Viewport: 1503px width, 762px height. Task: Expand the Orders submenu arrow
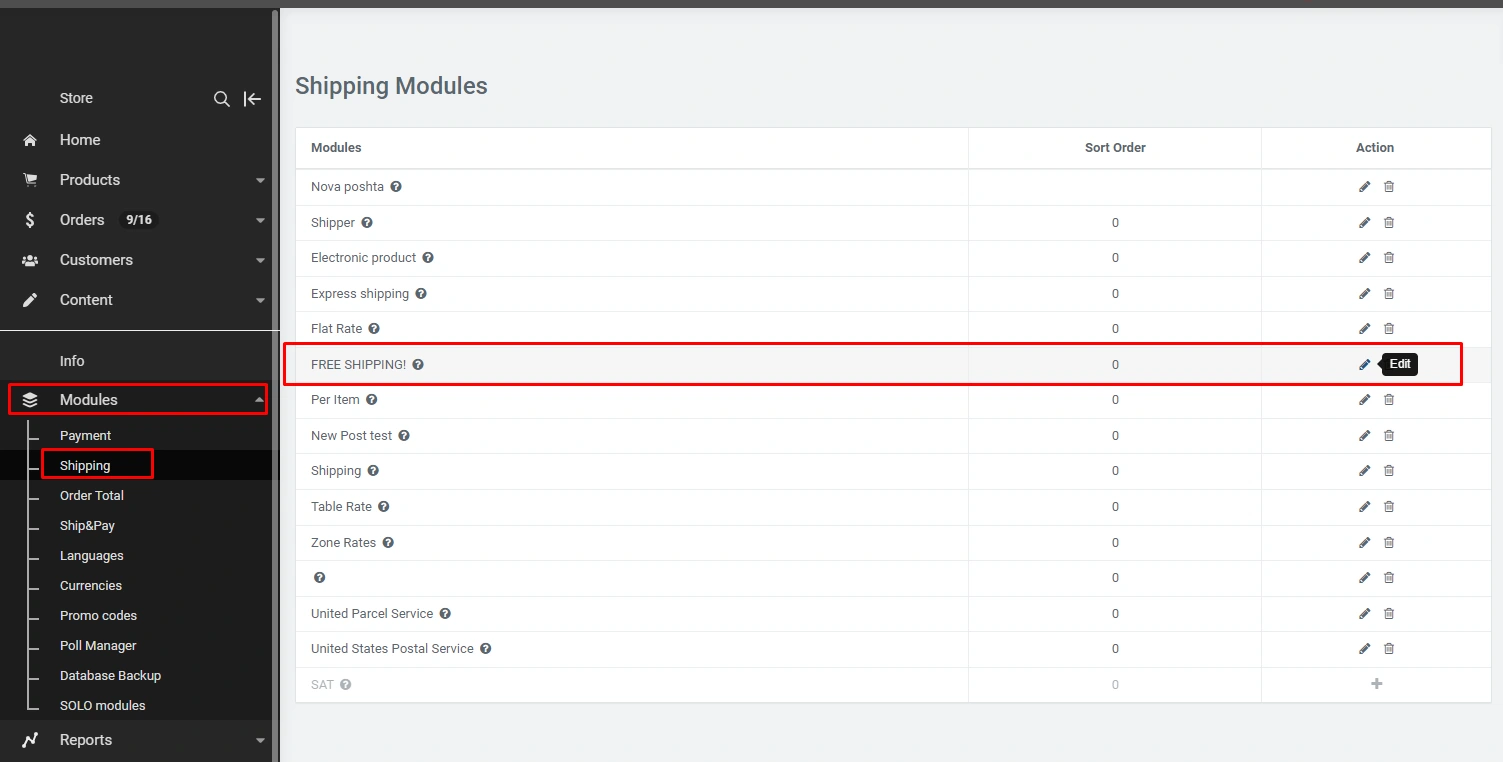(x=260, y=221)
